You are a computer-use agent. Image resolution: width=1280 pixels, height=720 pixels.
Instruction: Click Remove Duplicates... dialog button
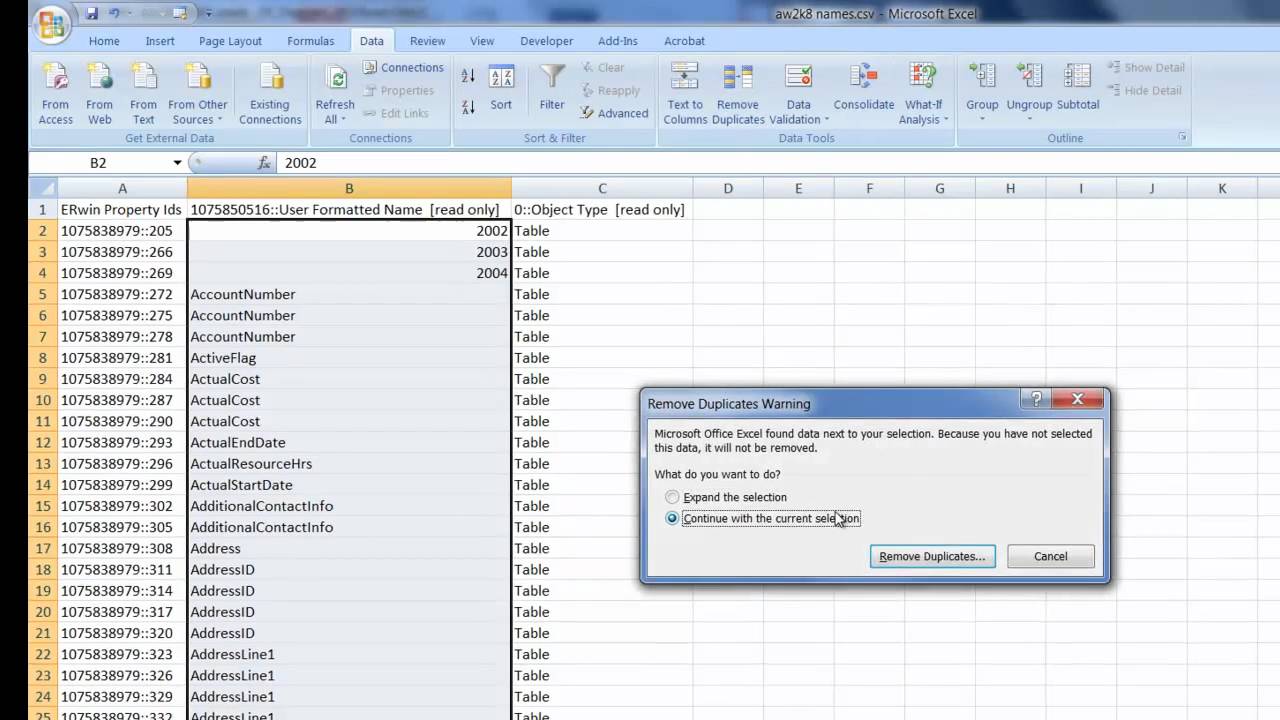pos(932,556)
